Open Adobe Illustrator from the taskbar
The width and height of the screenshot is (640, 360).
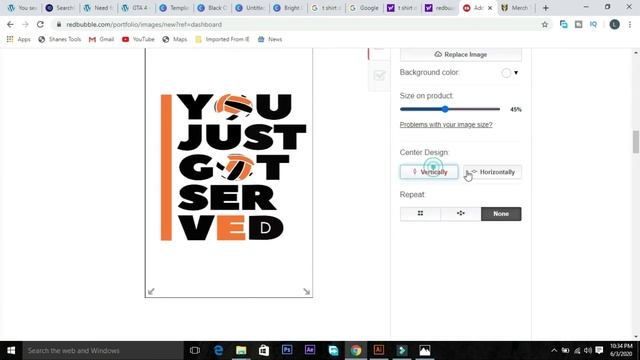379,350
